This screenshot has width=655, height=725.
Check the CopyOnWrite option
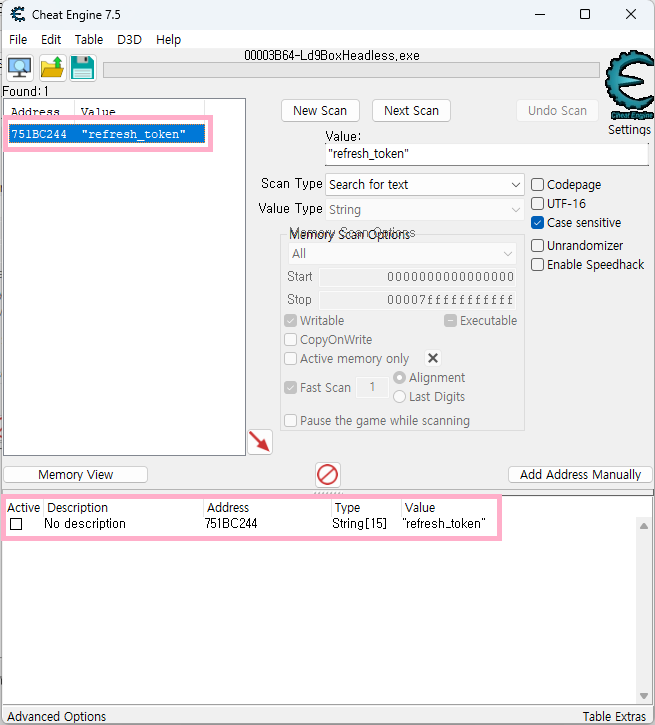[290, 339]
